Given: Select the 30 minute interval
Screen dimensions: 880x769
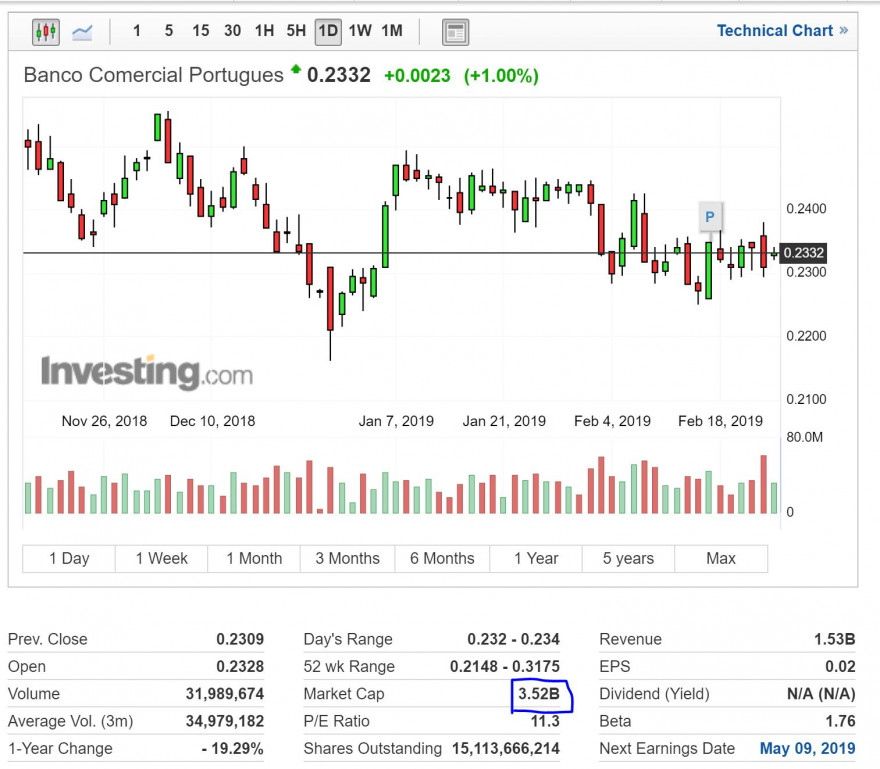Looking at the screenshot, I should [232, 31].
